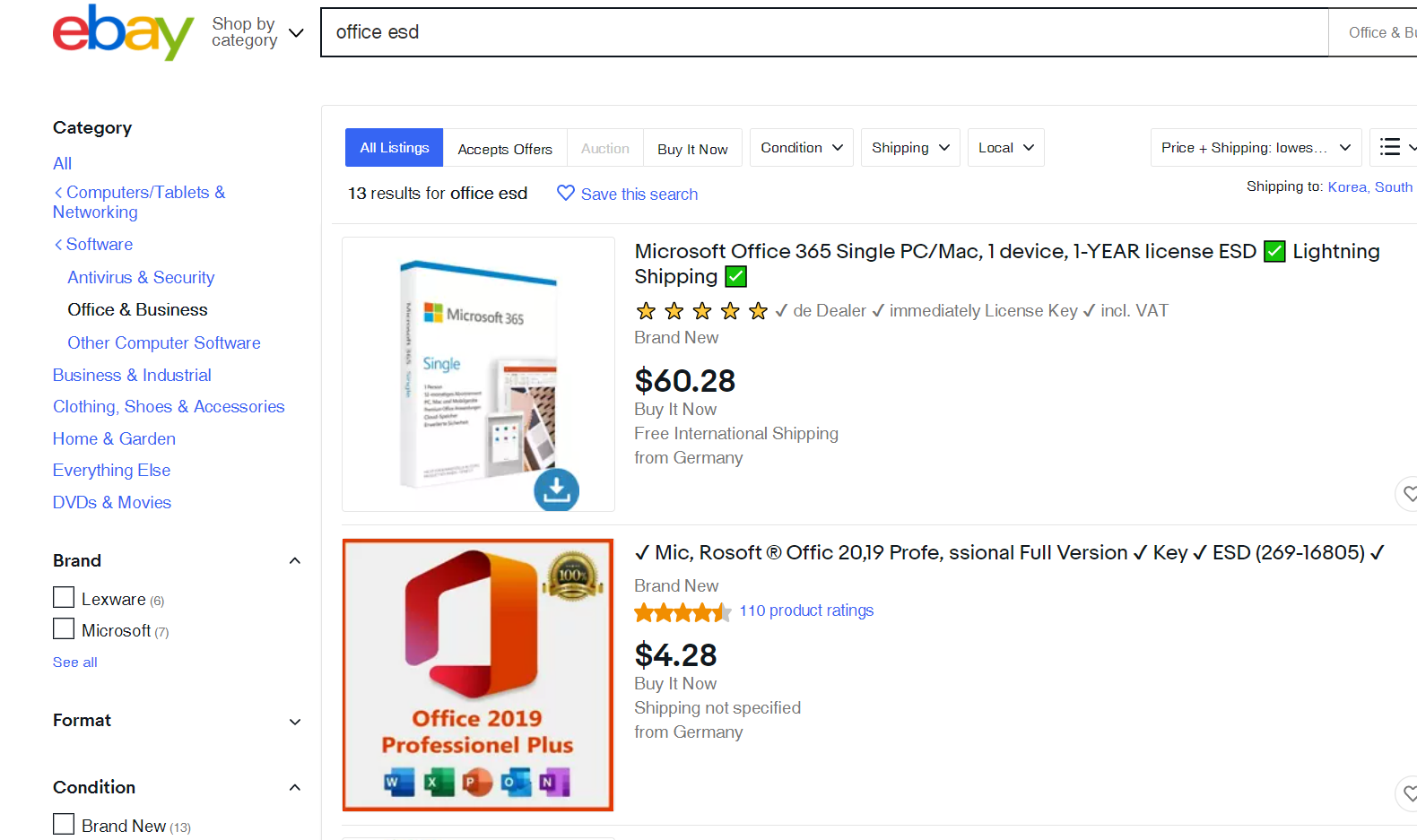
Task: Click the eBay logo
Action: [123, 32]
